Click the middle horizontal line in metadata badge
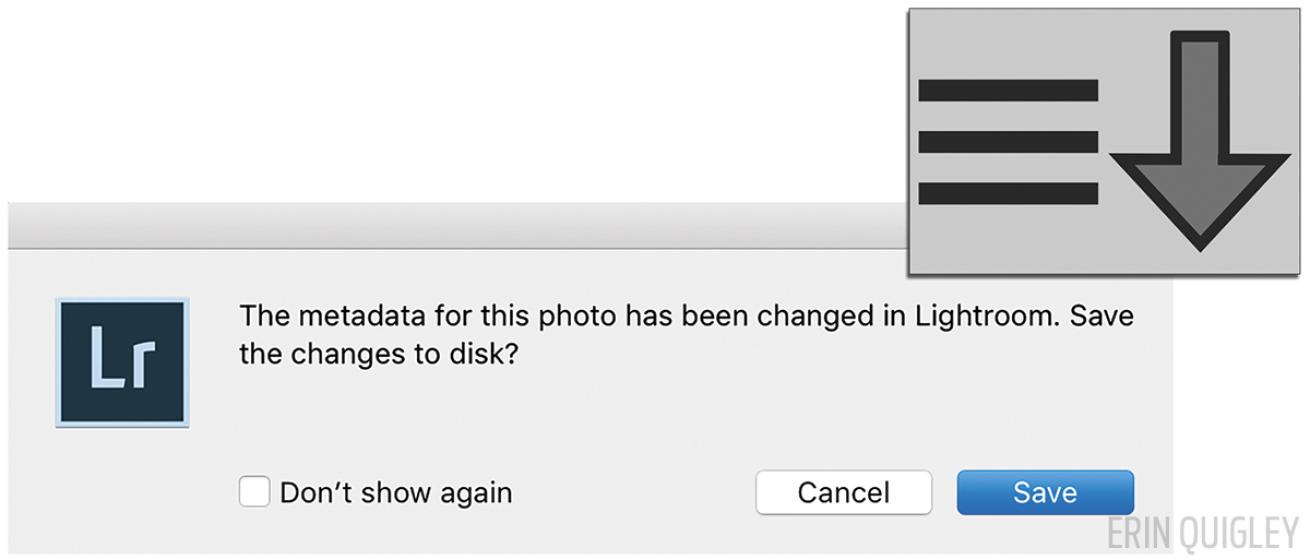Viewport: 1310px width, 560px height. pos(1008,142)
